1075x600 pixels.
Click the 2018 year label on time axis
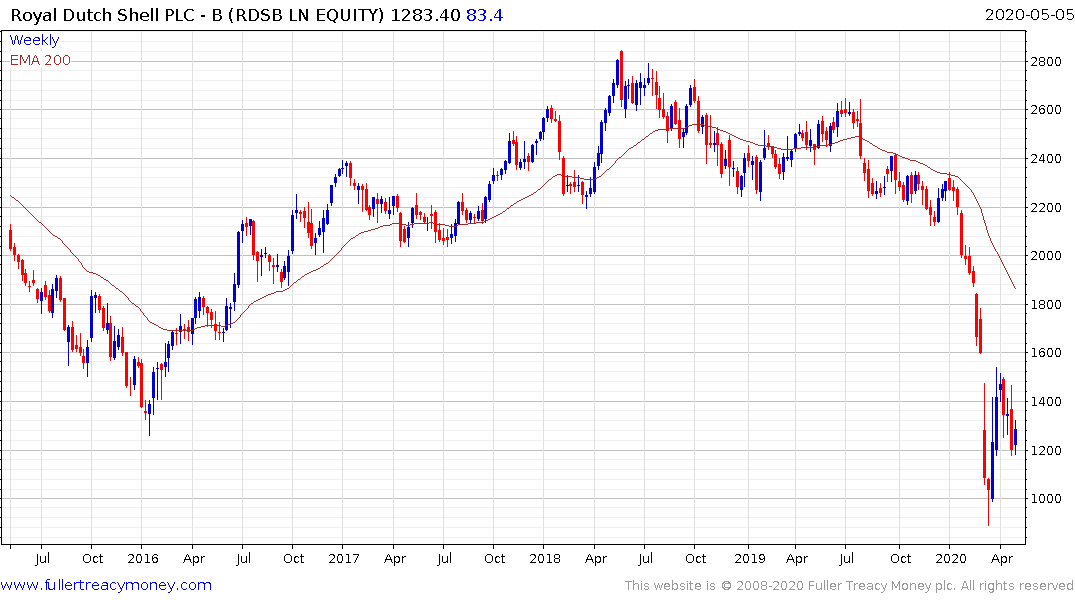coord(545,558)
